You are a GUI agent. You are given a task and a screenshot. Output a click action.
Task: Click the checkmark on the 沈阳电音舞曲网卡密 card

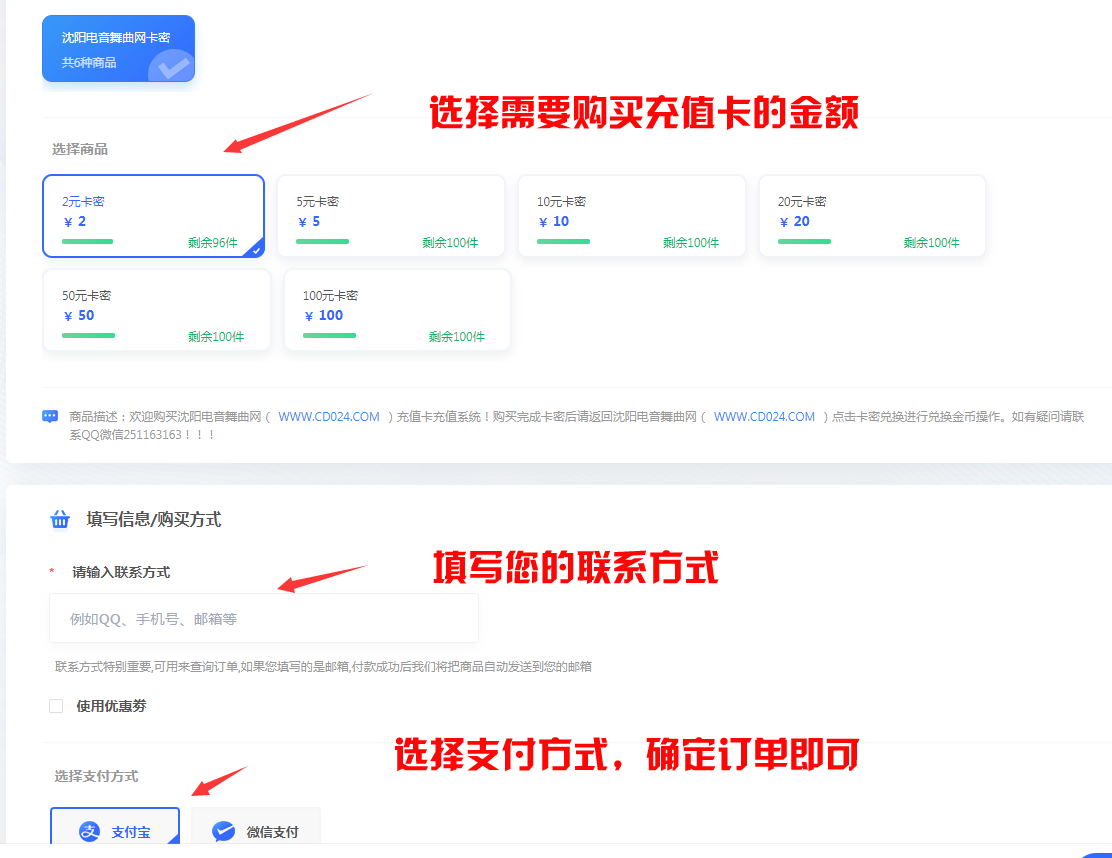click(172, 66)
